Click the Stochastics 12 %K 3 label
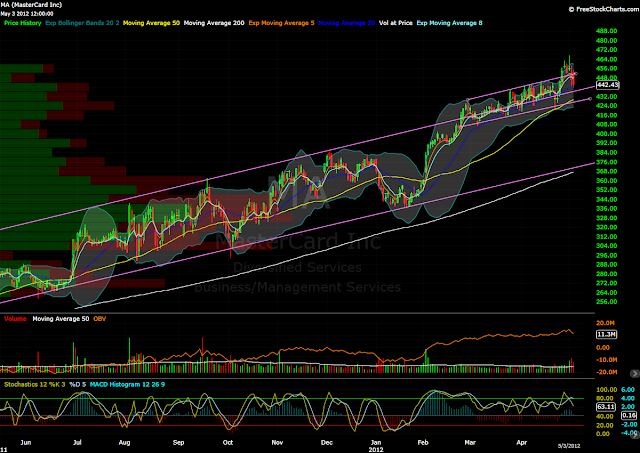 (x=35, y=384)
